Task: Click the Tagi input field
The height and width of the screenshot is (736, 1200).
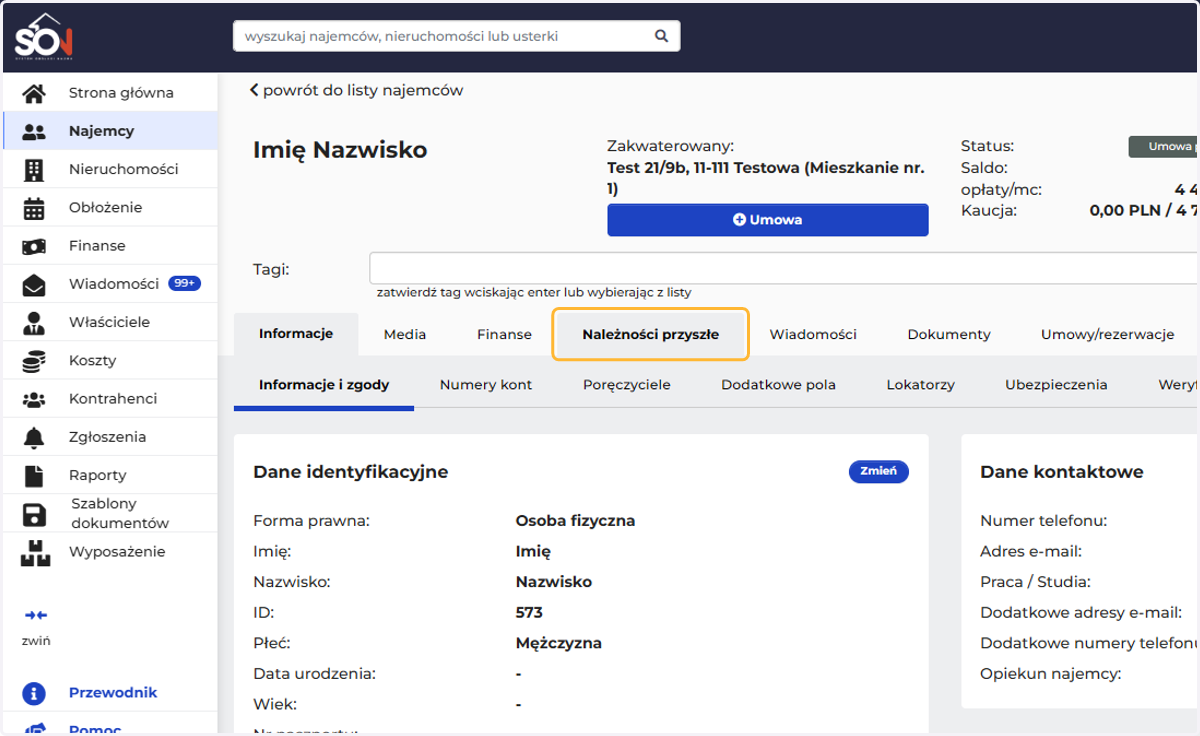Action: (x=784, y=269)
